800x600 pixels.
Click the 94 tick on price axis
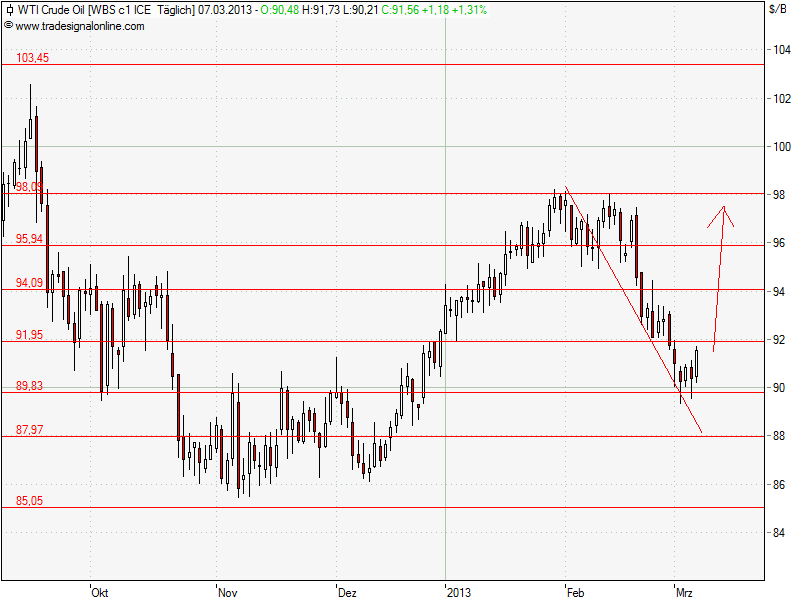point(779,291)
